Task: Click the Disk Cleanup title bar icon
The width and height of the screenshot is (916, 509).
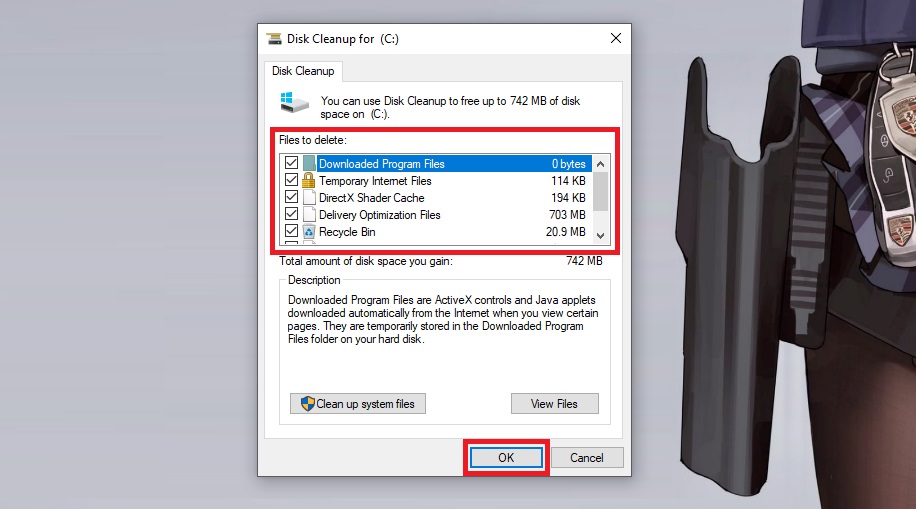Action: click(x=273, y=38)
